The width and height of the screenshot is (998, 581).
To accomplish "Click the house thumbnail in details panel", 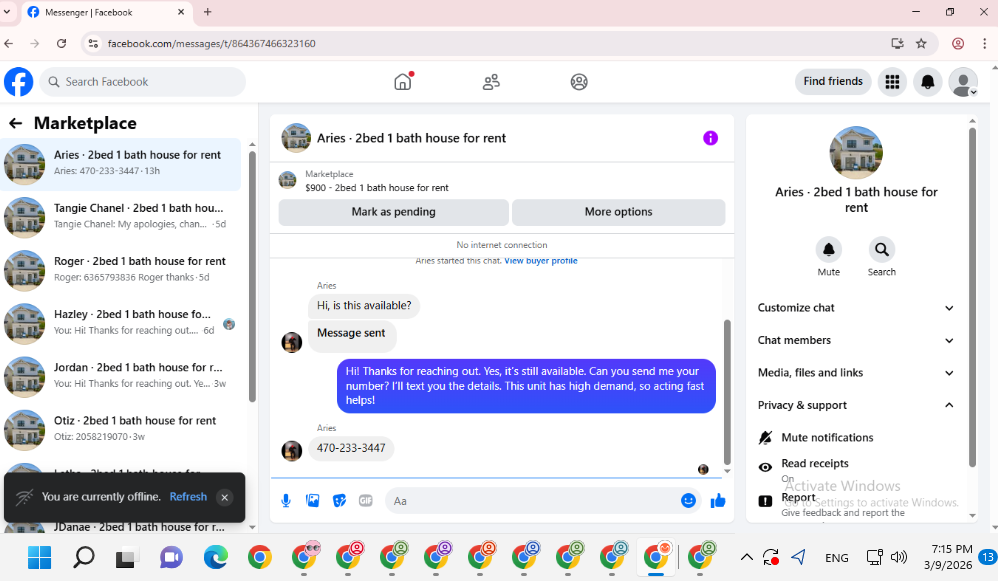I will point(856,153).
